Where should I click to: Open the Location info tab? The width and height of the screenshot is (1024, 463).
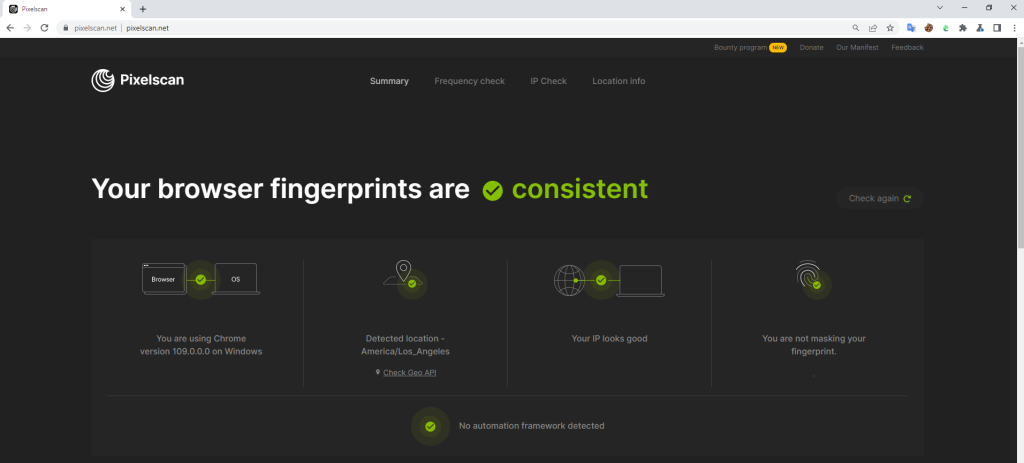(618, 81)
